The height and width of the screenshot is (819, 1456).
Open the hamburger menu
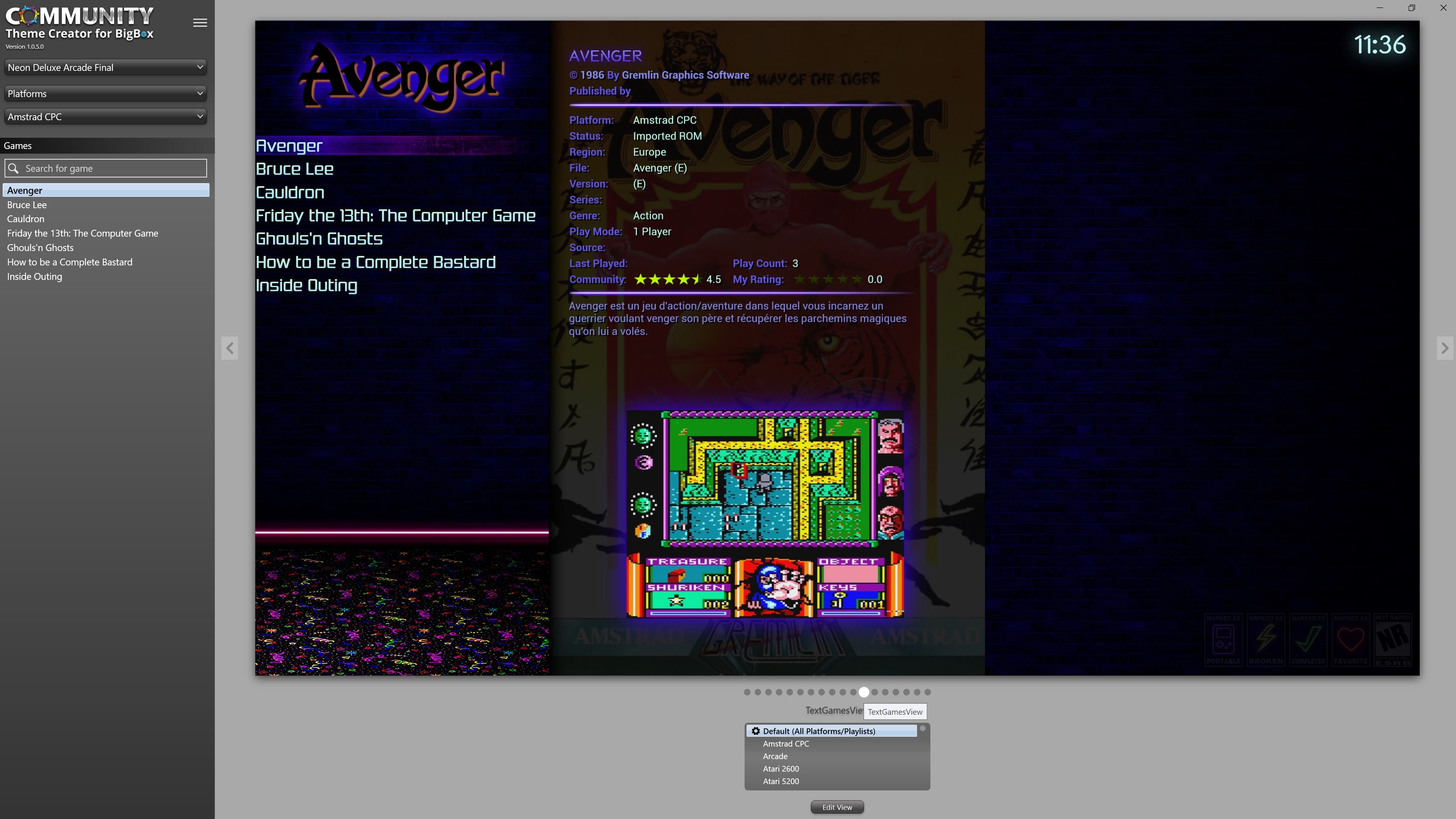(x=200, y=23)
